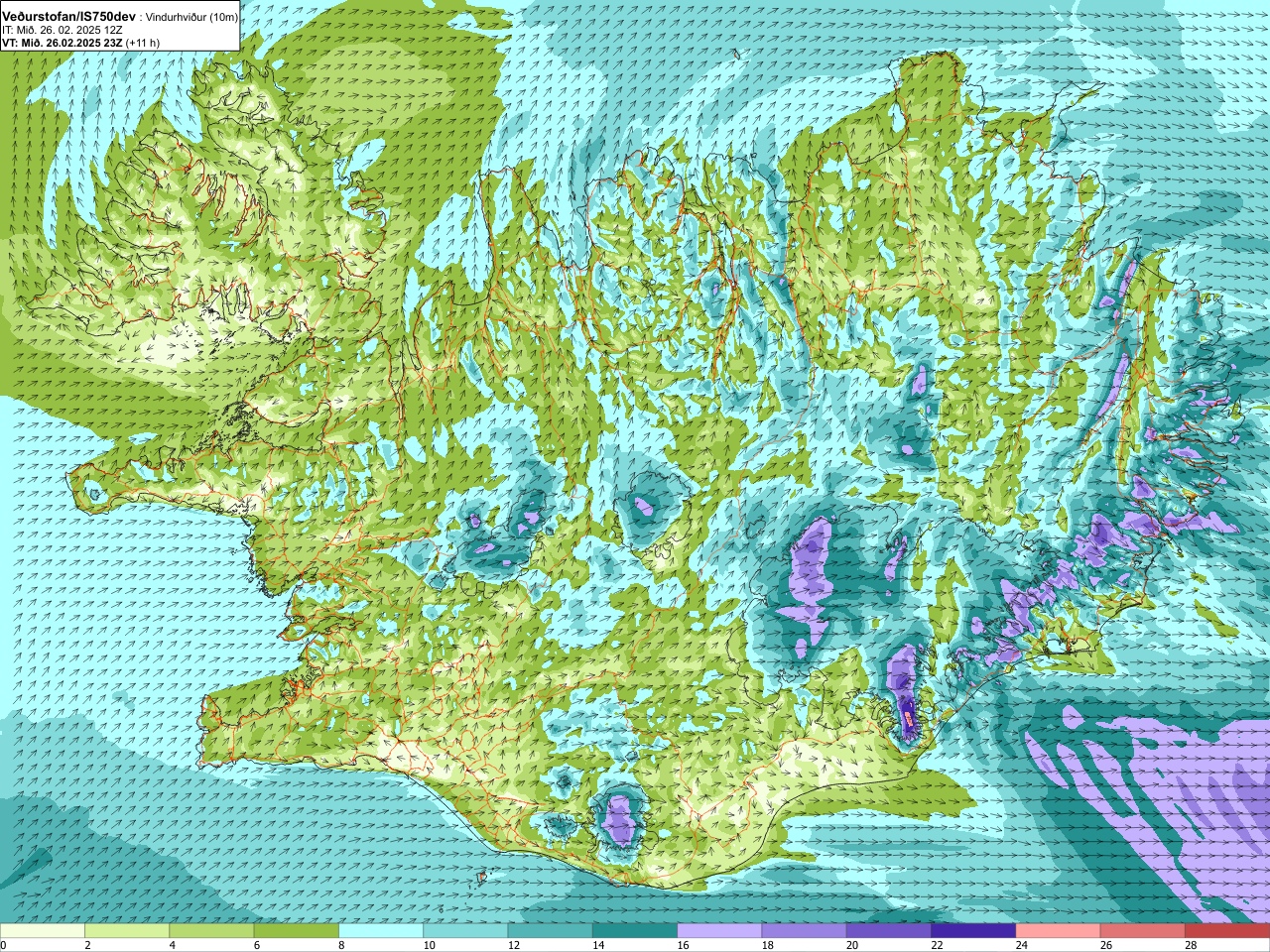1270x952 pixels.
Task: Click the "IT: Mið. 26. 02. 2025 12Z" line
Action: click(63, 30)
